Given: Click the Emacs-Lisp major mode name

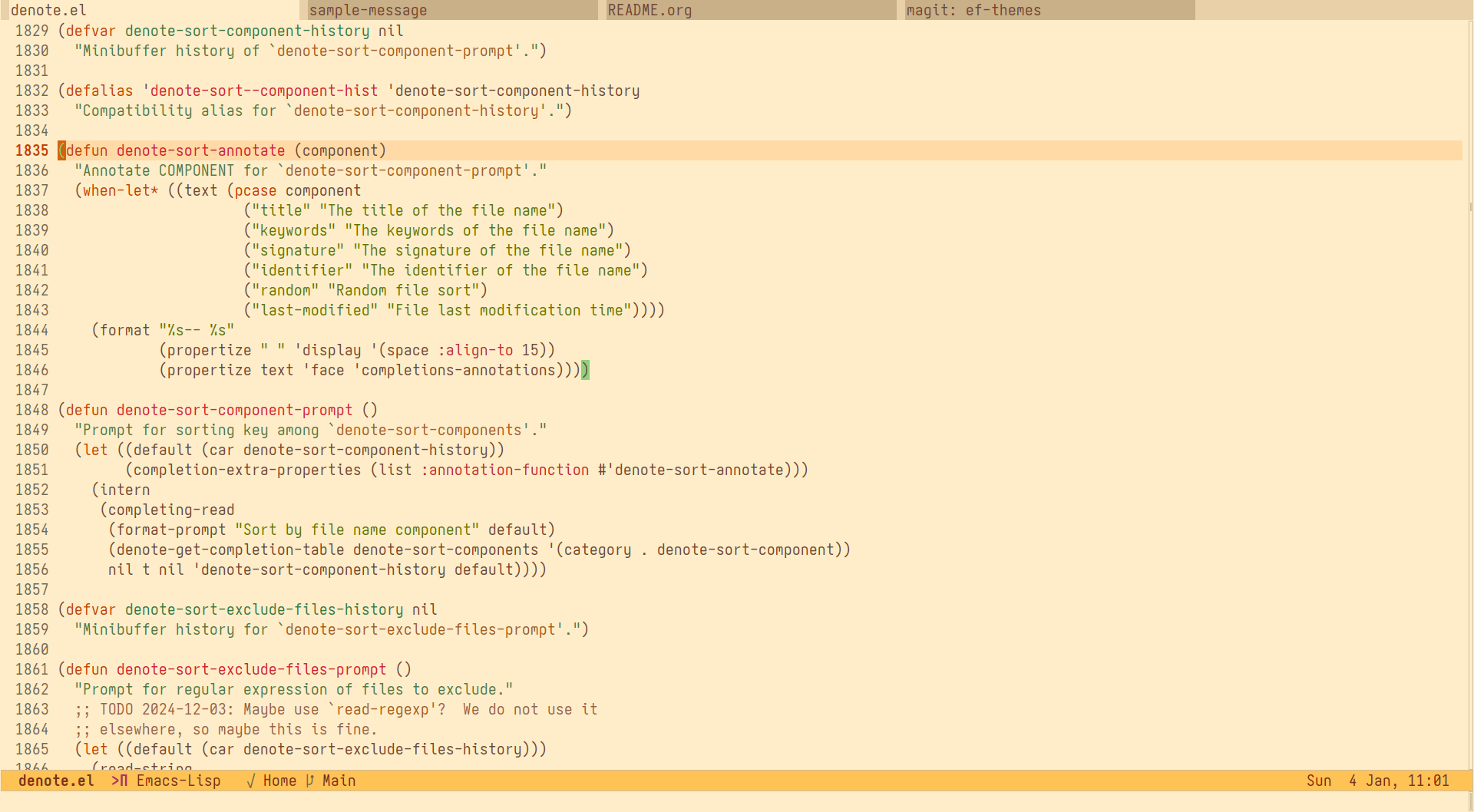Looking at the screenshot, I should click(178, 781).
